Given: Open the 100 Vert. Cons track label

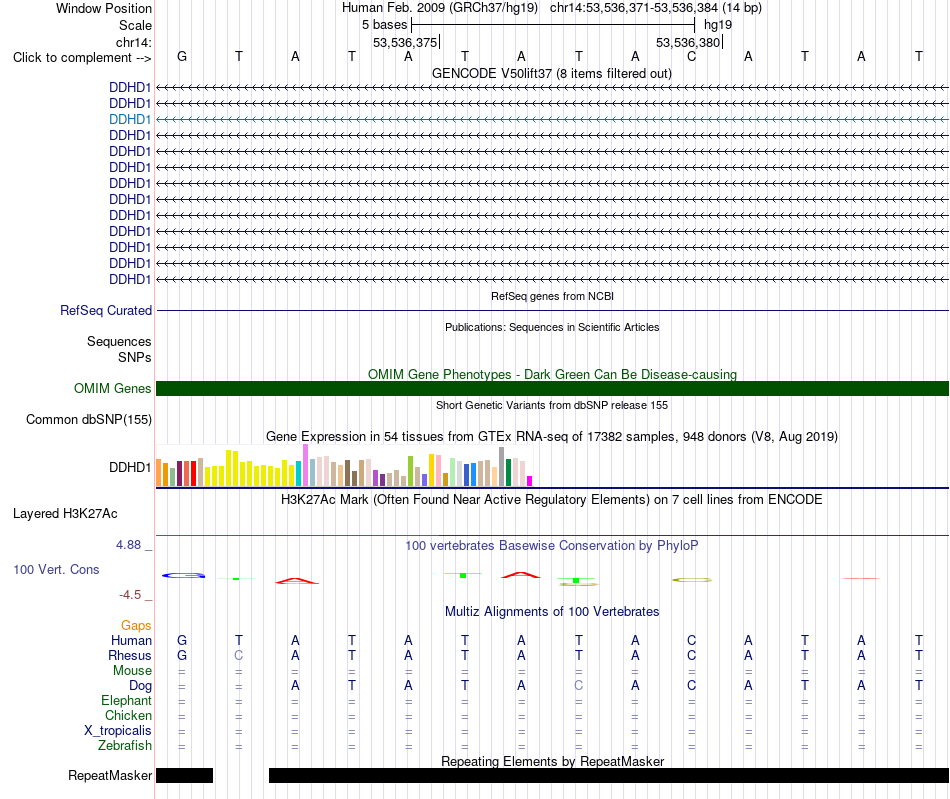Looking at the screenshot, I should point(56,569).
